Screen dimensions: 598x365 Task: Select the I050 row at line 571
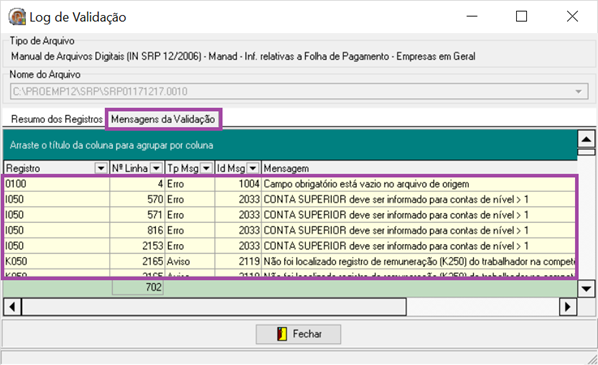click(x=290, y=215)
